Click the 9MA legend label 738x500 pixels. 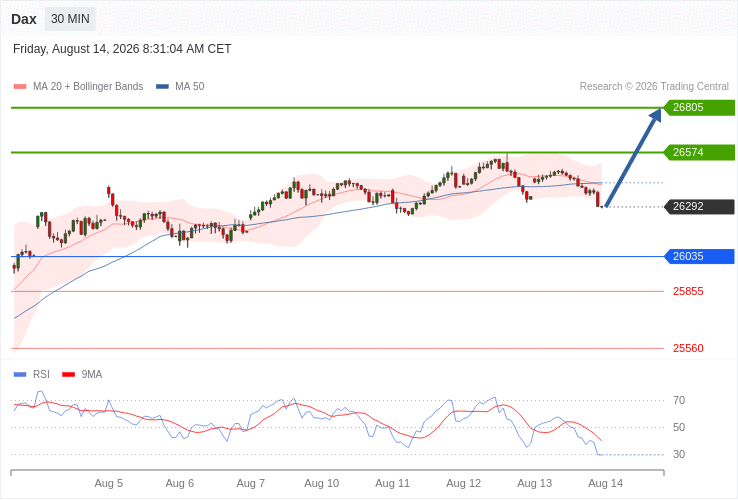pyautogui.click(x=92, y=375)
